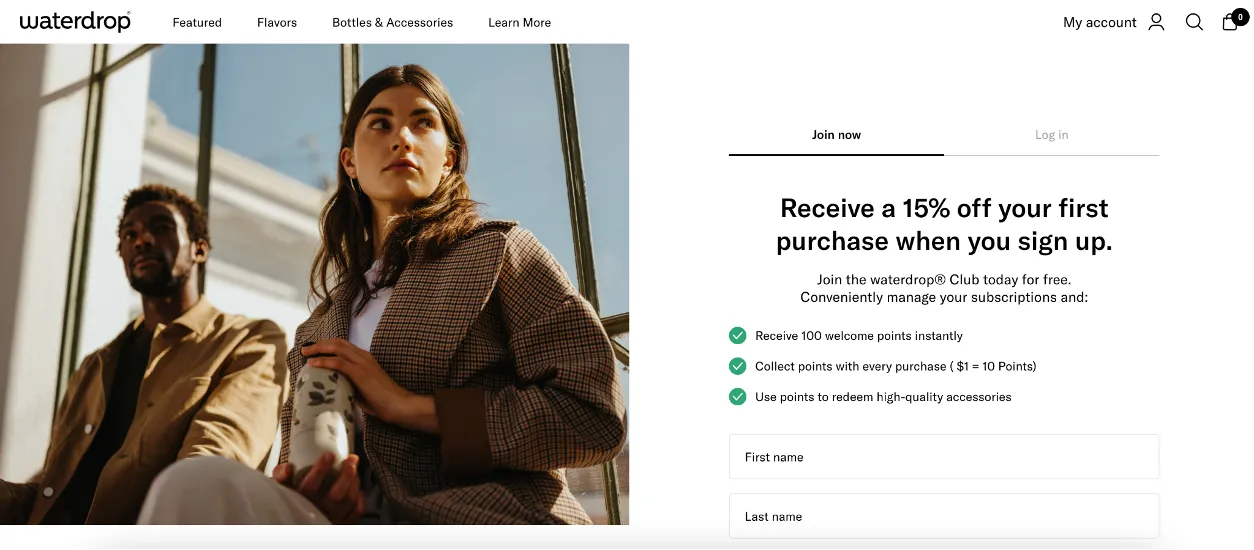Select the Join now tab
The image size is (1254, 550).
(836, 135)
